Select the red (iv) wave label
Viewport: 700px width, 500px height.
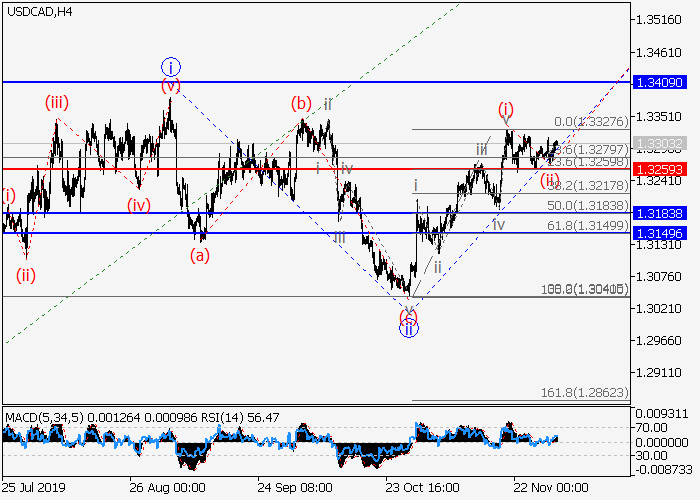click(x=138, y=205)
